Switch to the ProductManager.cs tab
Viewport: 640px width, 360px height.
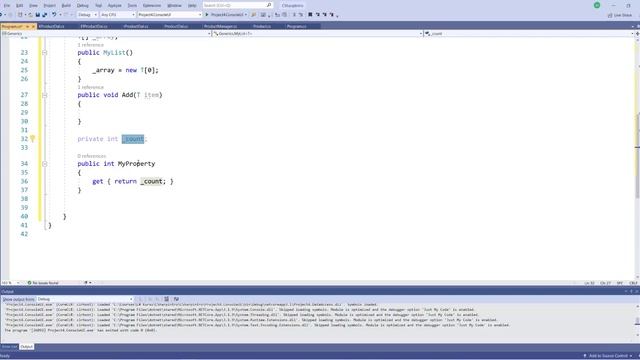click(x=220, y=27)
